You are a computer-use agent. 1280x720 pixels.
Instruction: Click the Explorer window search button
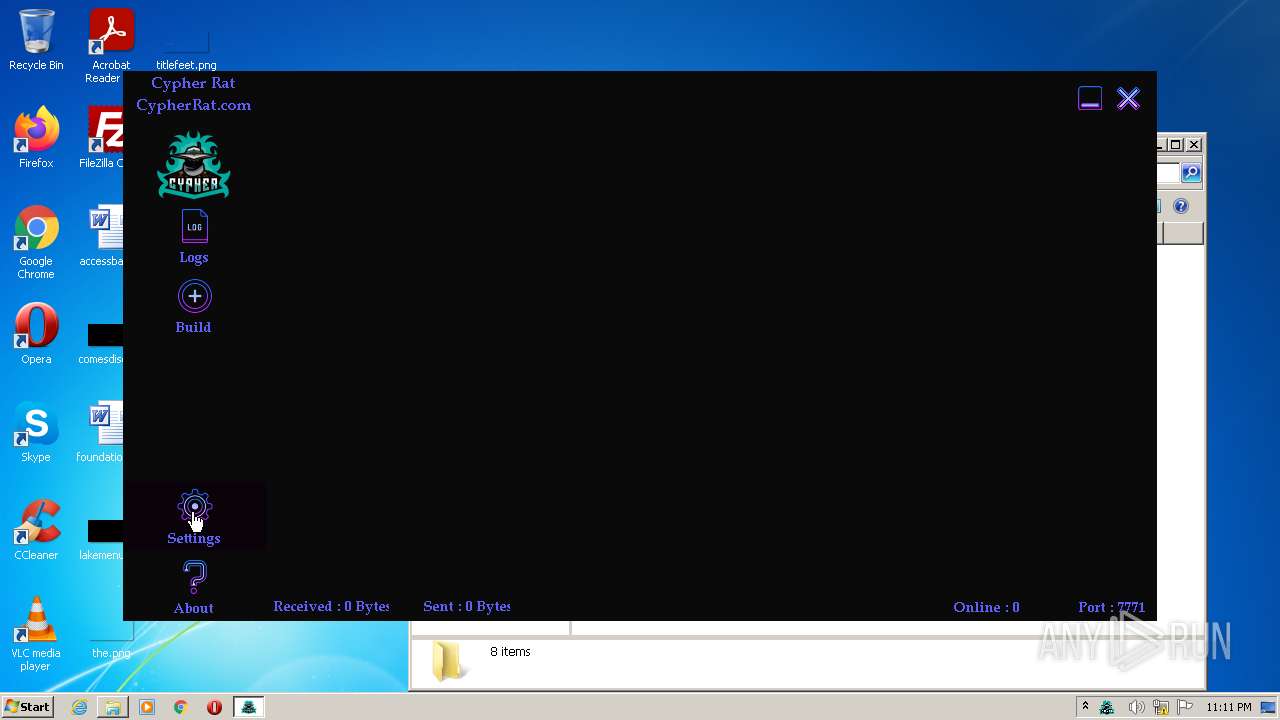1191,173
